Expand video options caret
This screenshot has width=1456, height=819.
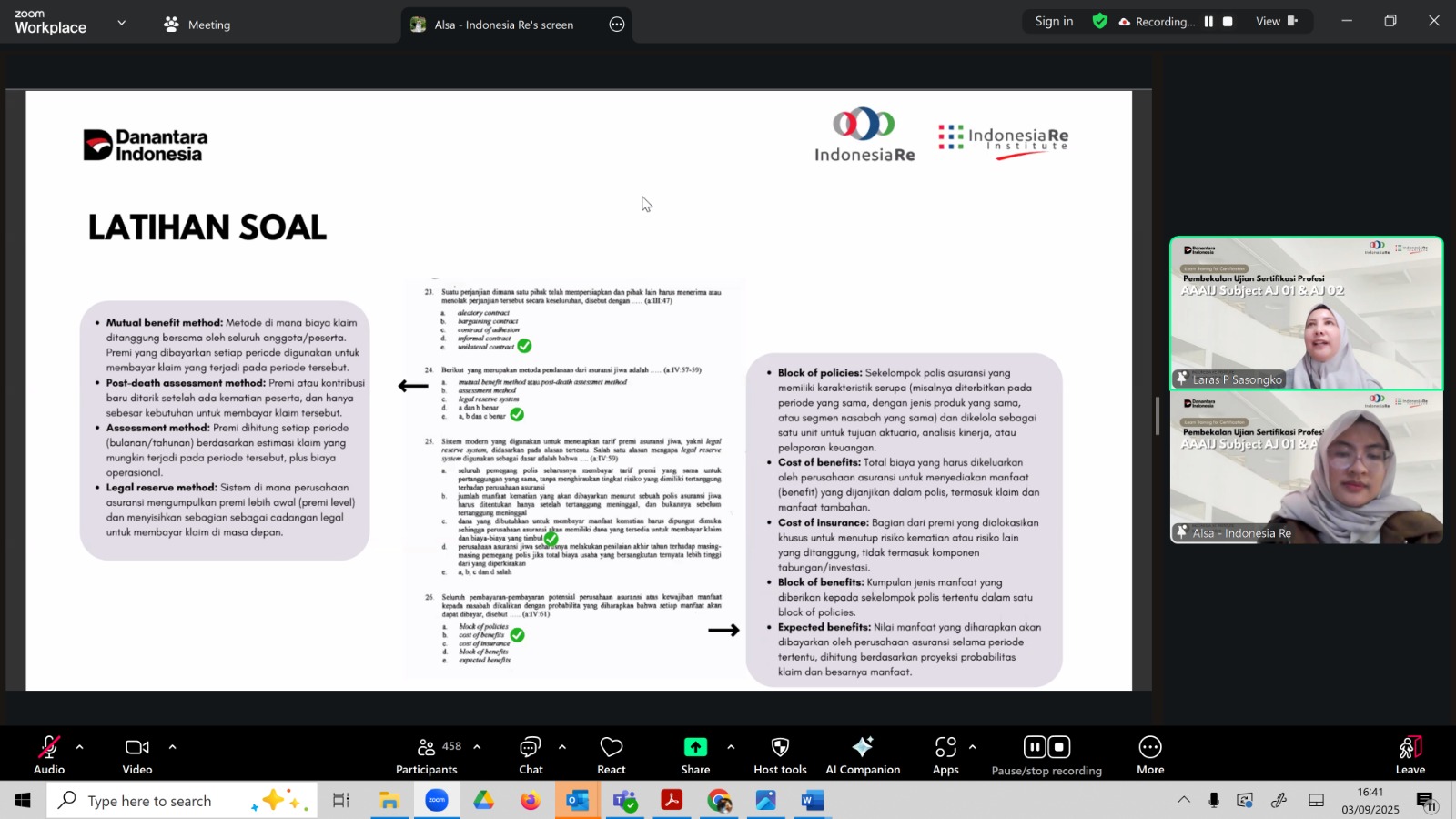pyautogui.click(x=172, y=747)
